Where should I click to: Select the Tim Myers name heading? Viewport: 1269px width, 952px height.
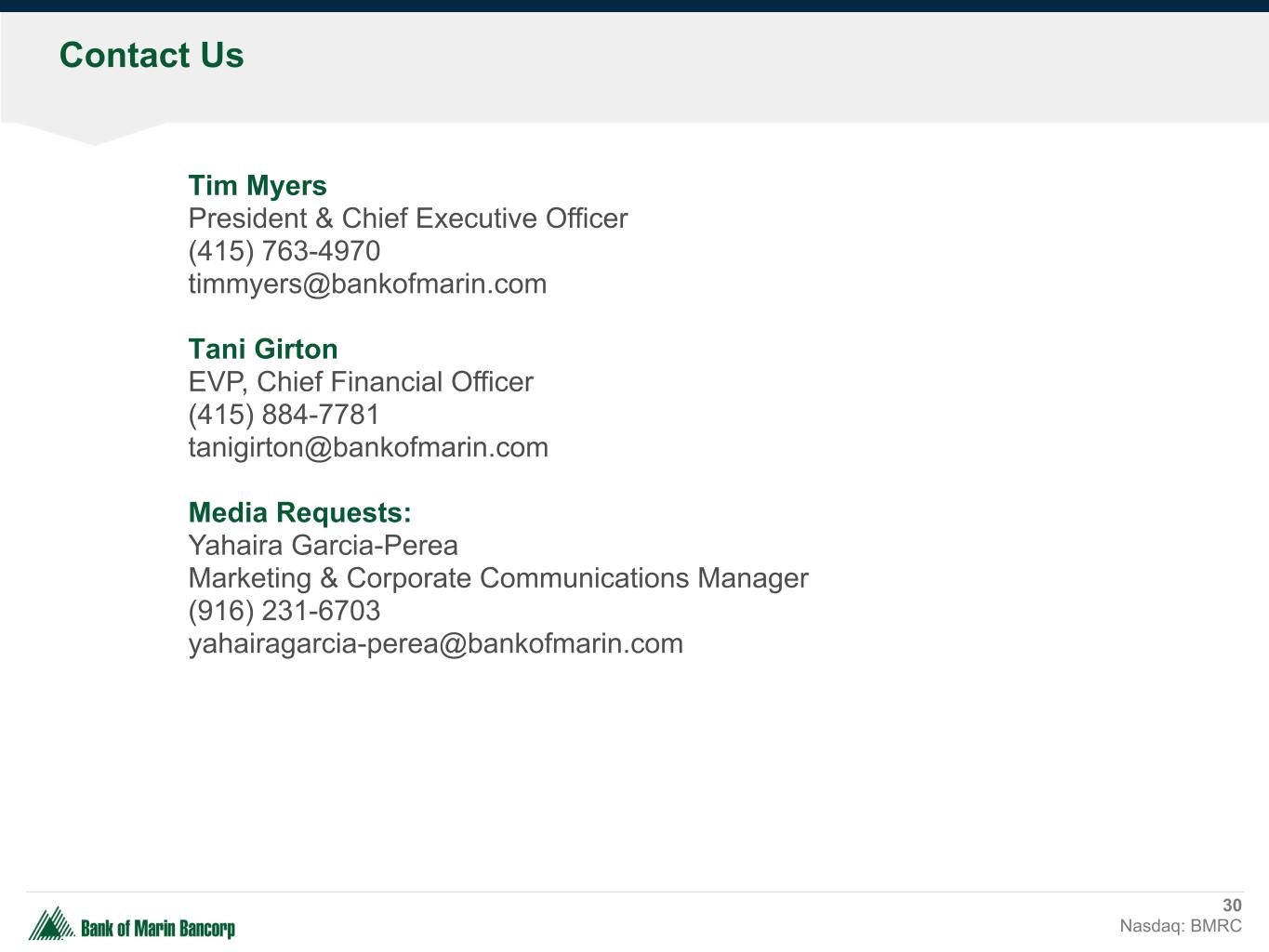[x=258, y=186]
